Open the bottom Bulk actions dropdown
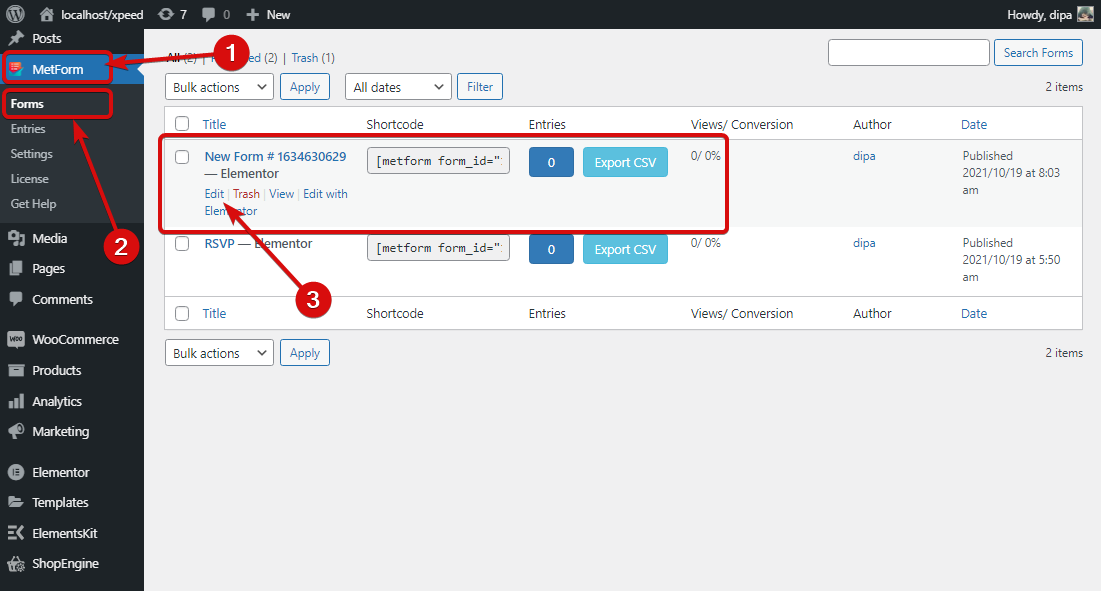Image resolution: width=1101 pixels, height=591 pixels. click(219, 353)
